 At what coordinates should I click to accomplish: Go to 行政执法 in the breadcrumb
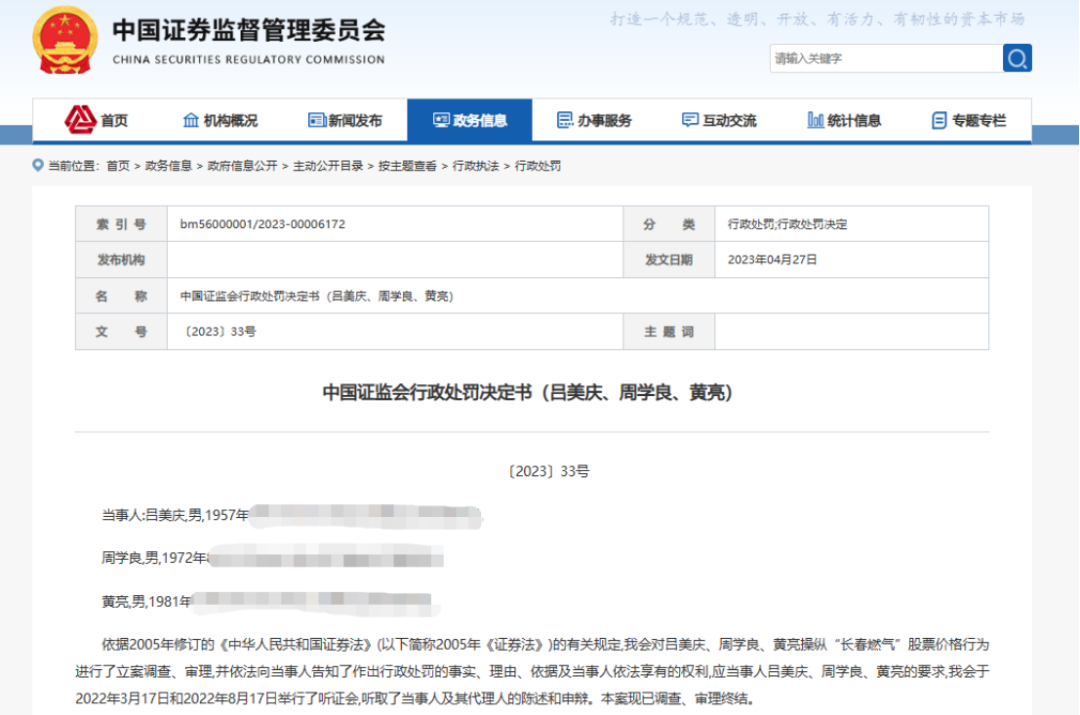tap(475, 166)
